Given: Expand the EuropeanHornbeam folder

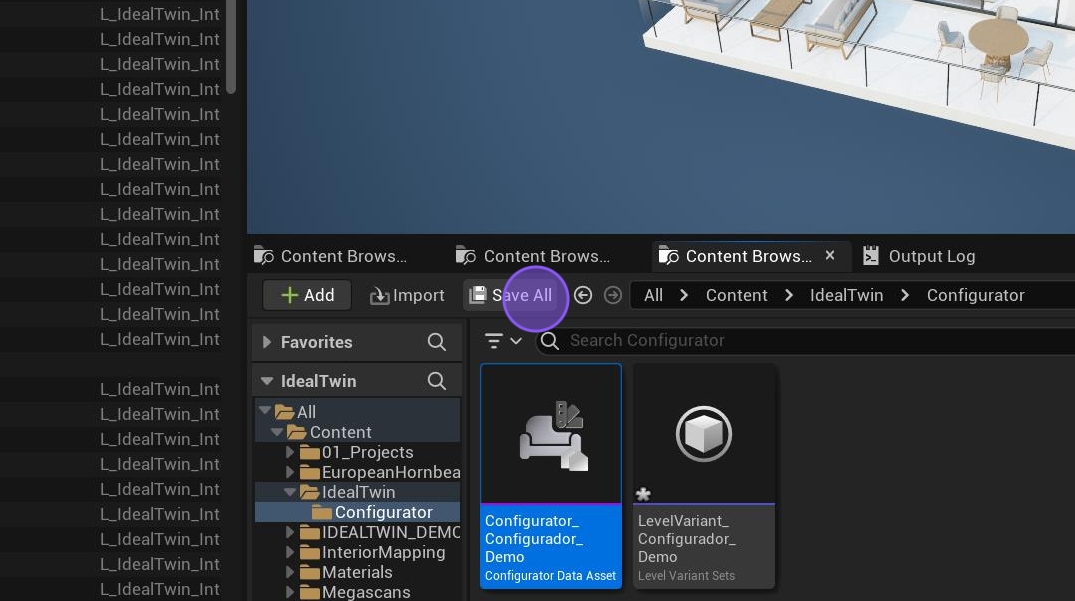Looking at the screenshot, I should (x=289, y=472).
